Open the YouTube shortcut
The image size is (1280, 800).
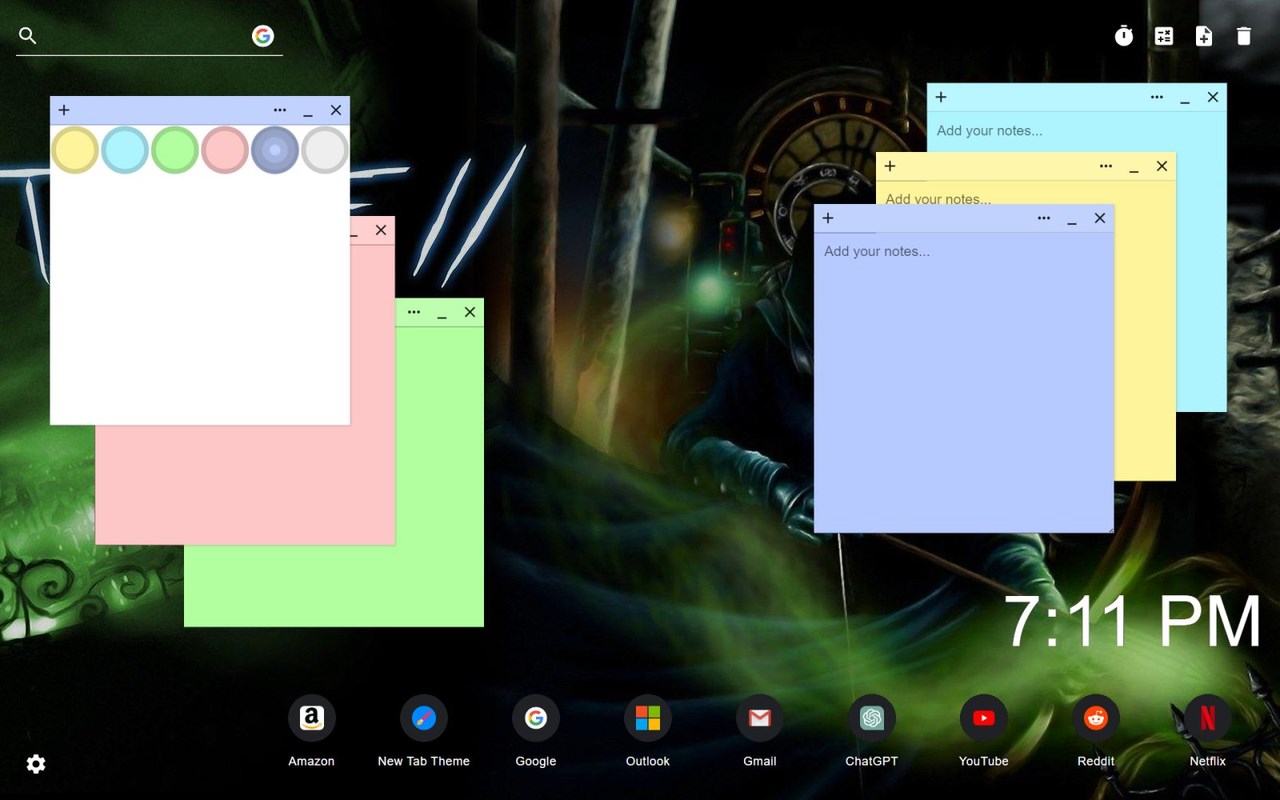(x=984, y=718)
